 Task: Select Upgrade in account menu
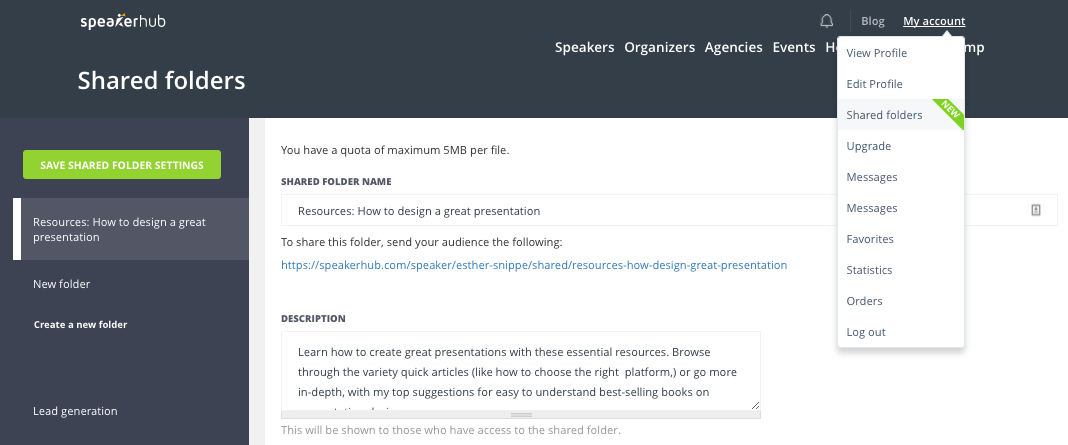click(x=868, y=146)
